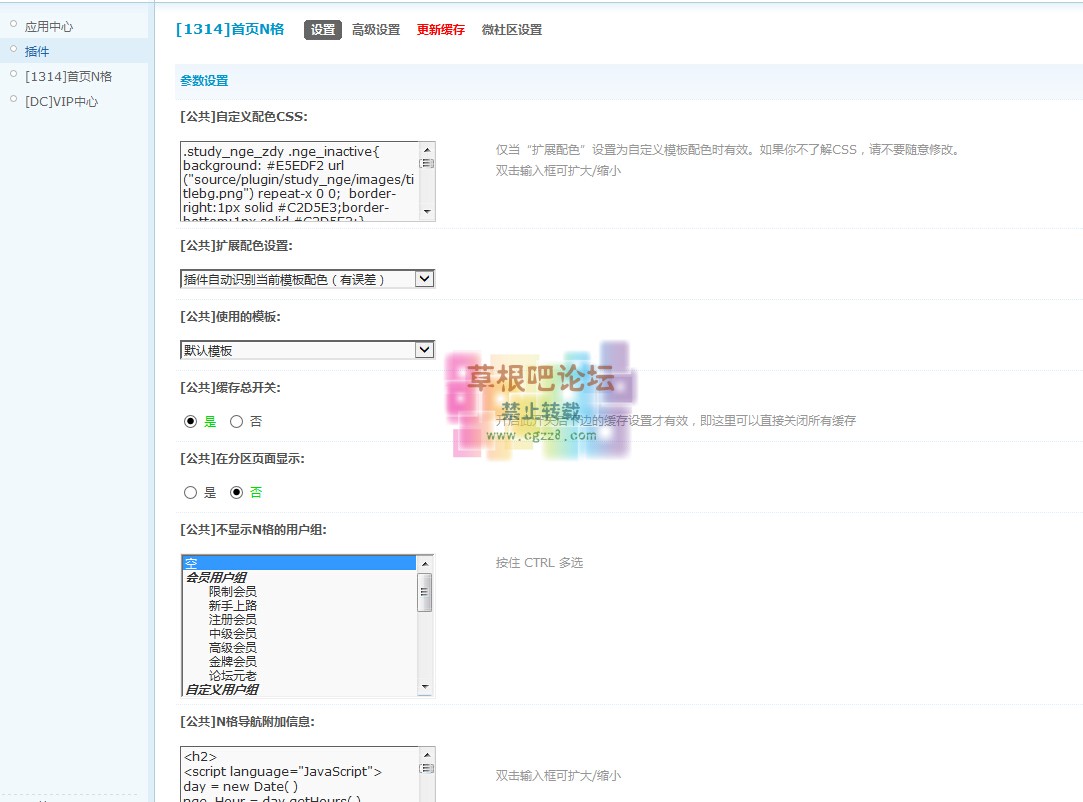This screenshot has width=1083, height=802.
Task: Expand the 扩展配色设置 dropdown
Action: click(307, 279)
